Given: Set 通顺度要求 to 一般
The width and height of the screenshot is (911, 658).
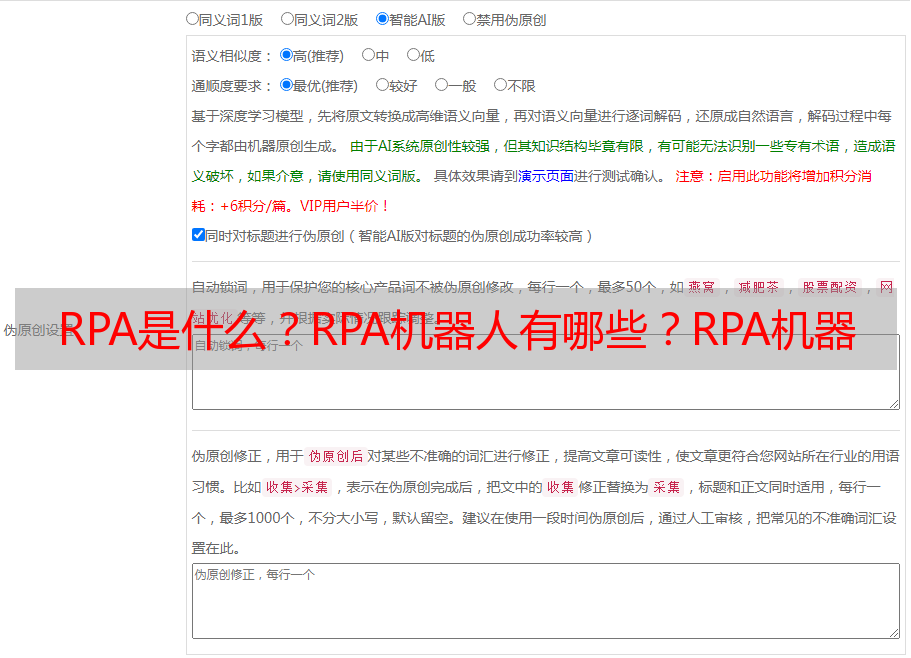Looking at the screenshot, I should click(x=441, y=85).
